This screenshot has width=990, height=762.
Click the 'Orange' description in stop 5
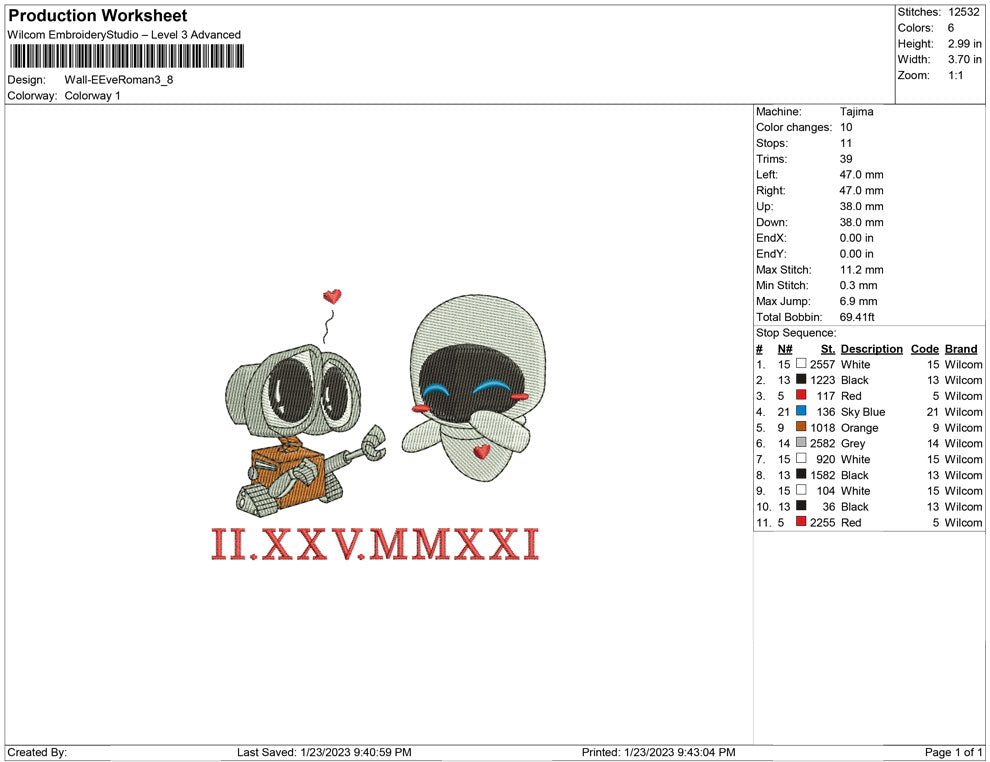click(859, 427)
